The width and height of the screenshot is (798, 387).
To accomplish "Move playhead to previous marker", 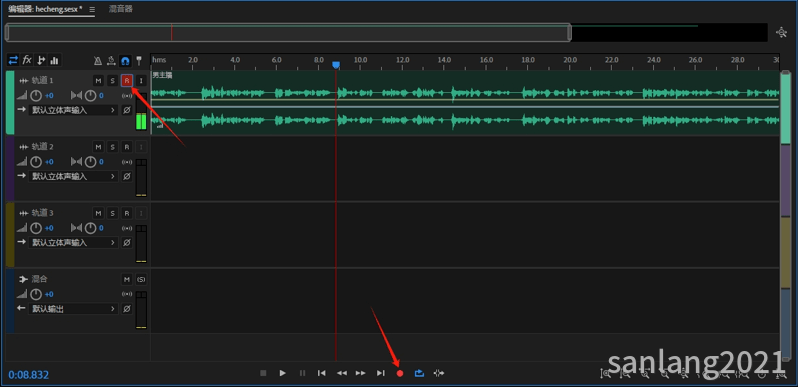I will [x=322, y=373].
